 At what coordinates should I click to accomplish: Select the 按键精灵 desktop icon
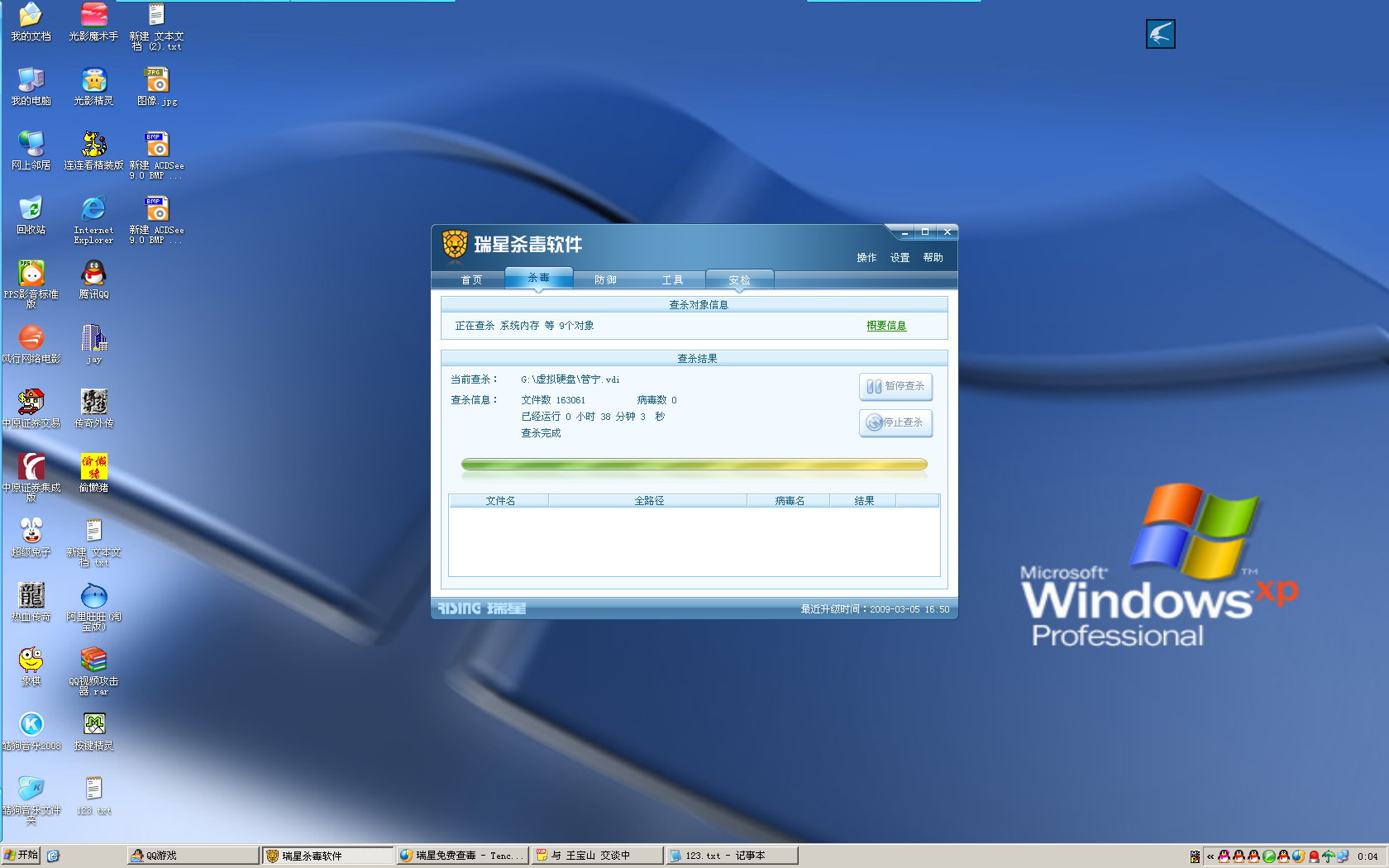click(93, 731)
